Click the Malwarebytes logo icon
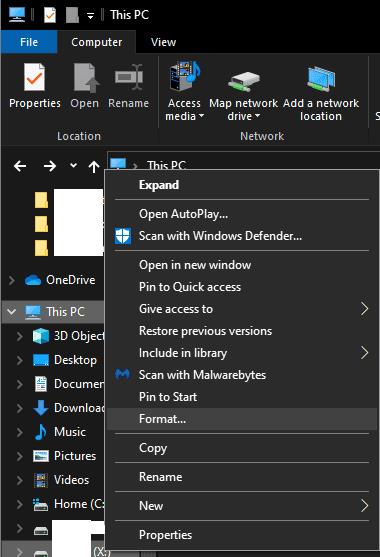Viewport: 380px width, 557px height. 123,374
